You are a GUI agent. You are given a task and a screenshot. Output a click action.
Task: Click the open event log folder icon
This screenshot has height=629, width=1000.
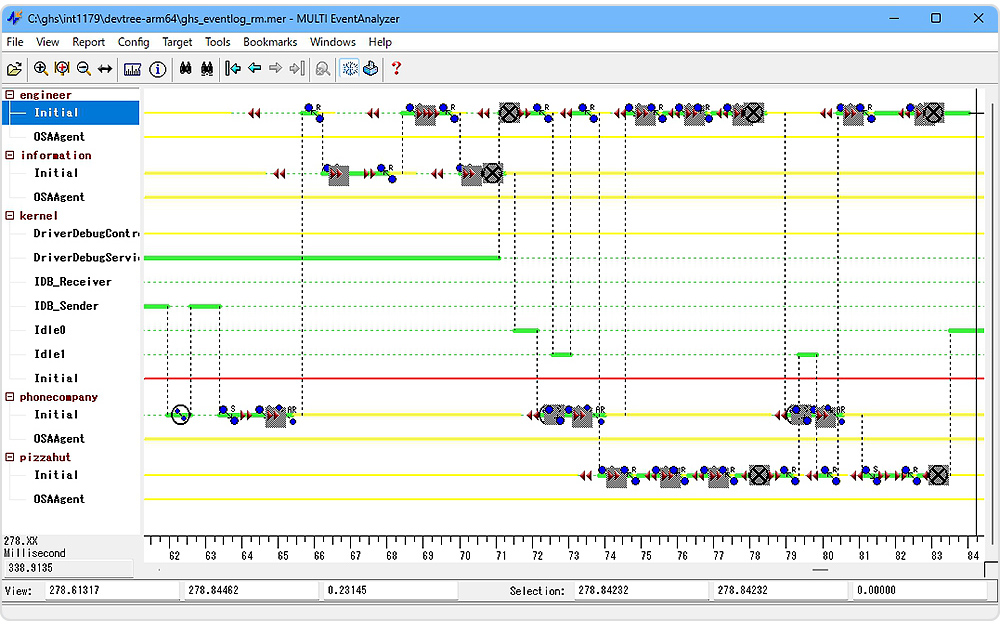(x=14, y=69)
